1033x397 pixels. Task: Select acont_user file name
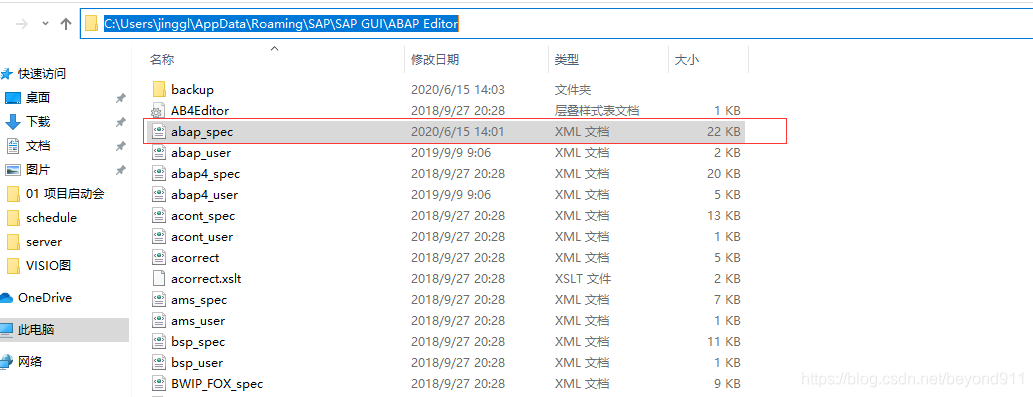tap(202, 237)
